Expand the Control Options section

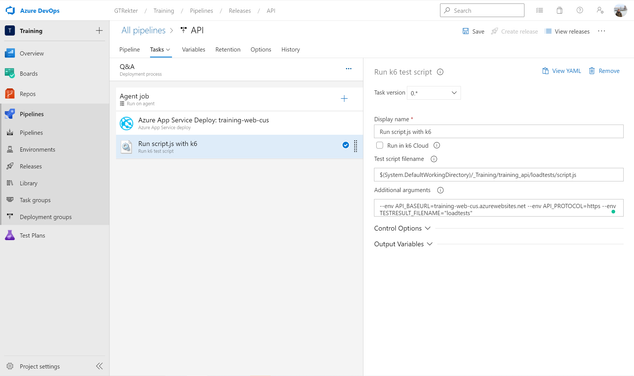click(x=402, y=228)
